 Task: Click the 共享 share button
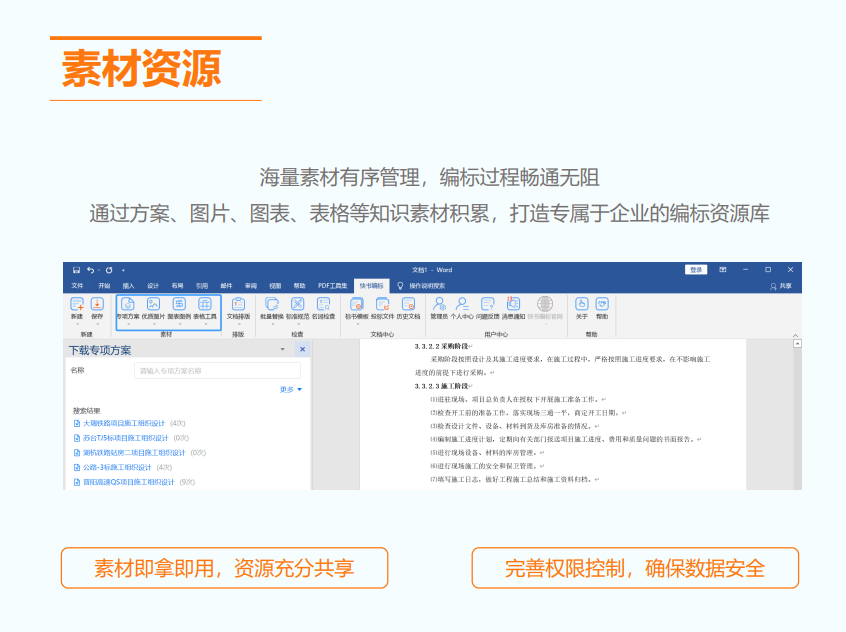[781, 286]
